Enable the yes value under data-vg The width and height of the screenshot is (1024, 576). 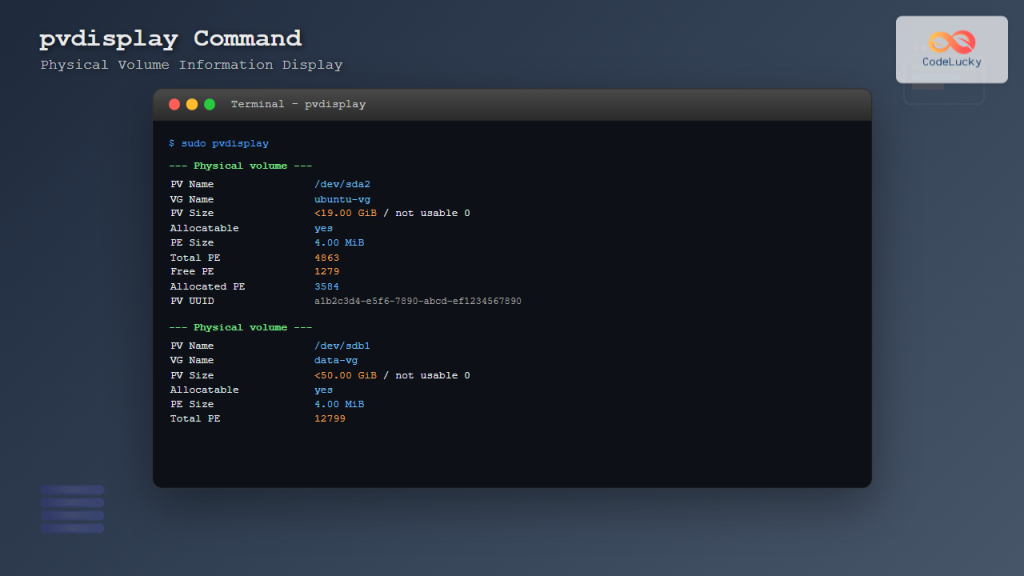pos(322,389)
